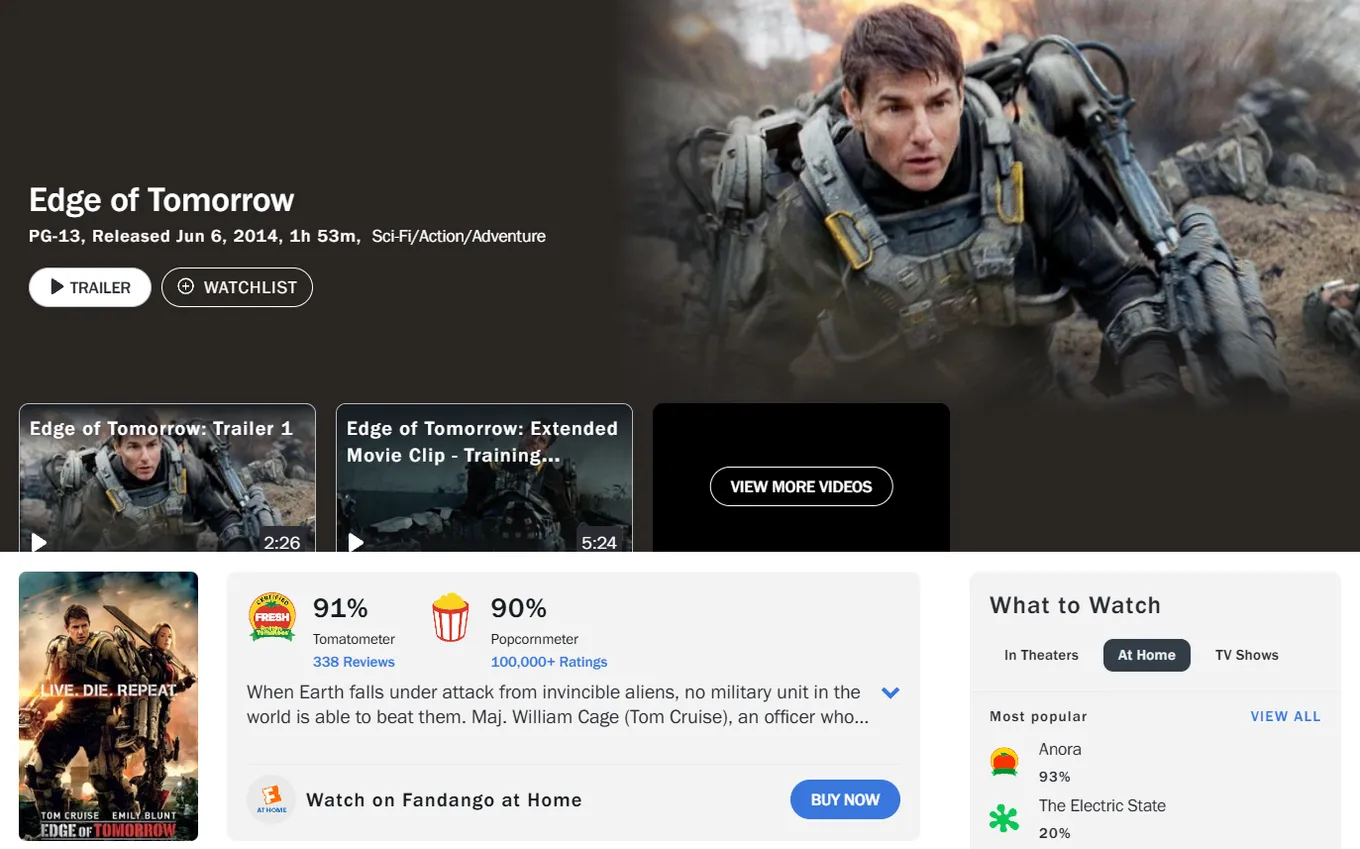The height and width of the screenshot is (849, 1360).
Task: Click the Certified Fresh tomato icon
Action: click(272, 617)
